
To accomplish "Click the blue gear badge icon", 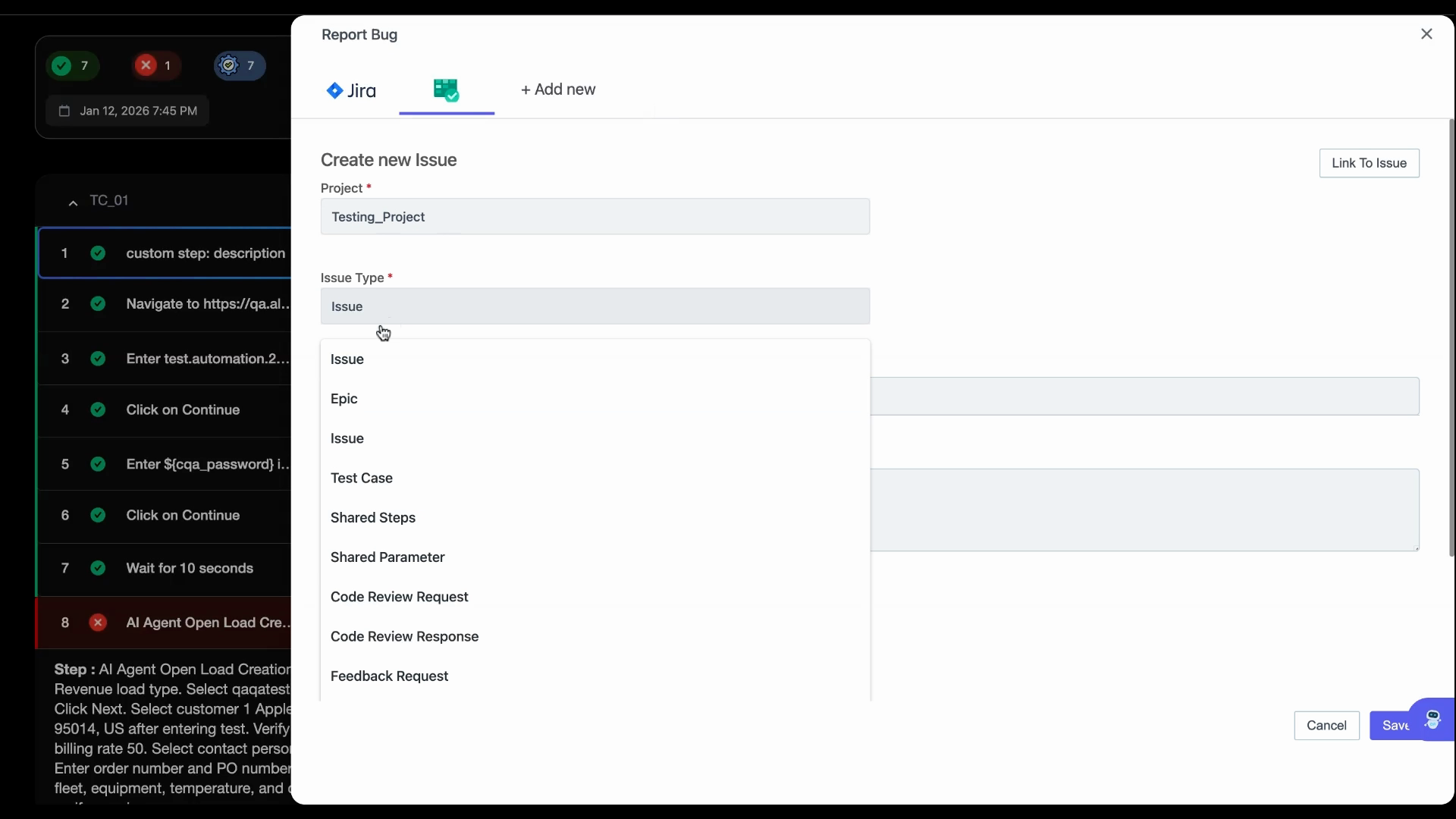I will pos(228,66).
